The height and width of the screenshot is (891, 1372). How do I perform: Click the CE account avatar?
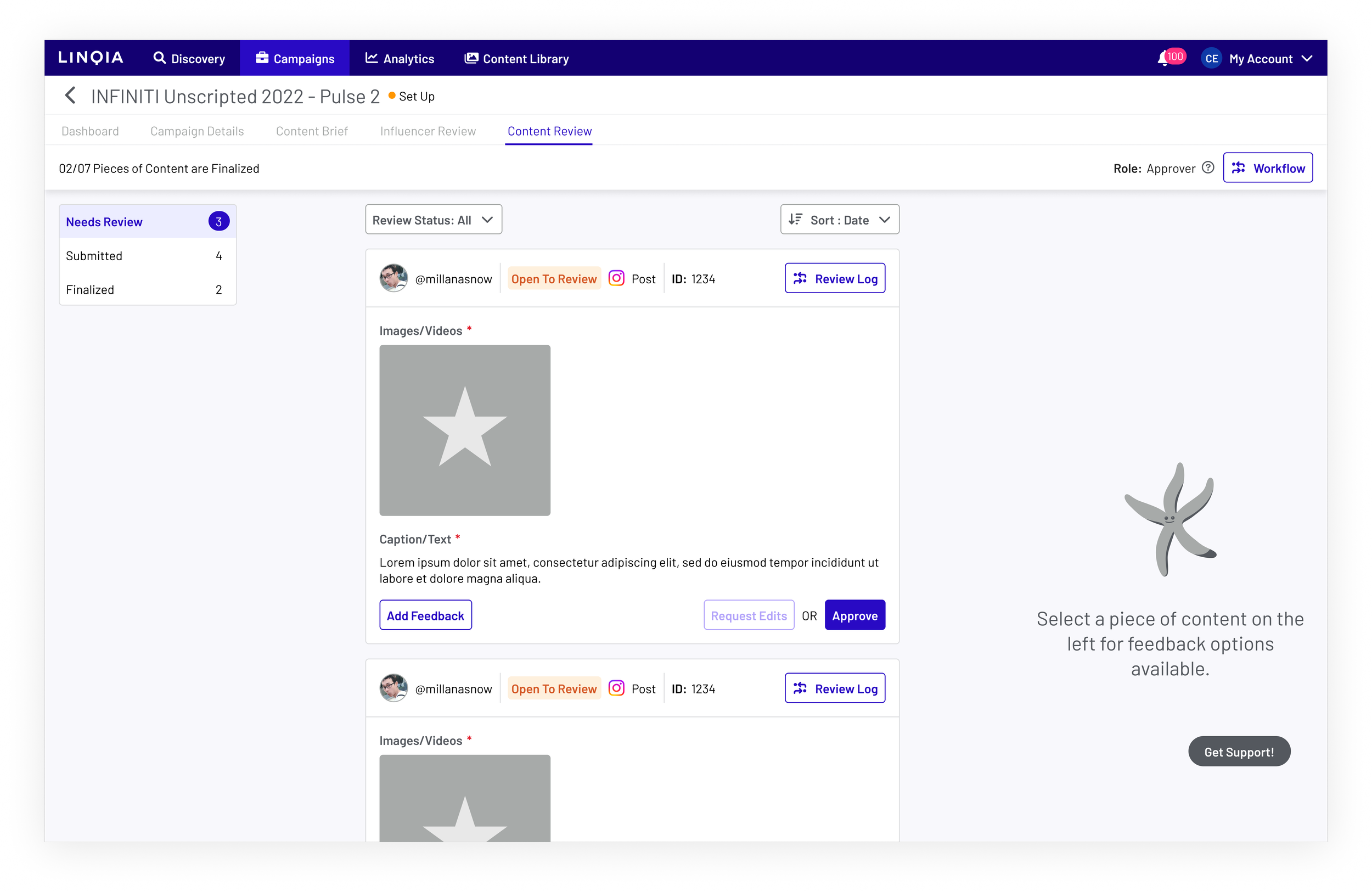pos(1211,58)
